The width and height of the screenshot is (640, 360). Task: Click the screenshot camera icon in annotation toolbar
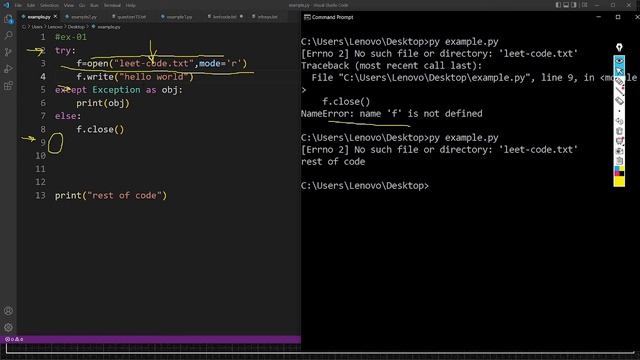point(619,151)
